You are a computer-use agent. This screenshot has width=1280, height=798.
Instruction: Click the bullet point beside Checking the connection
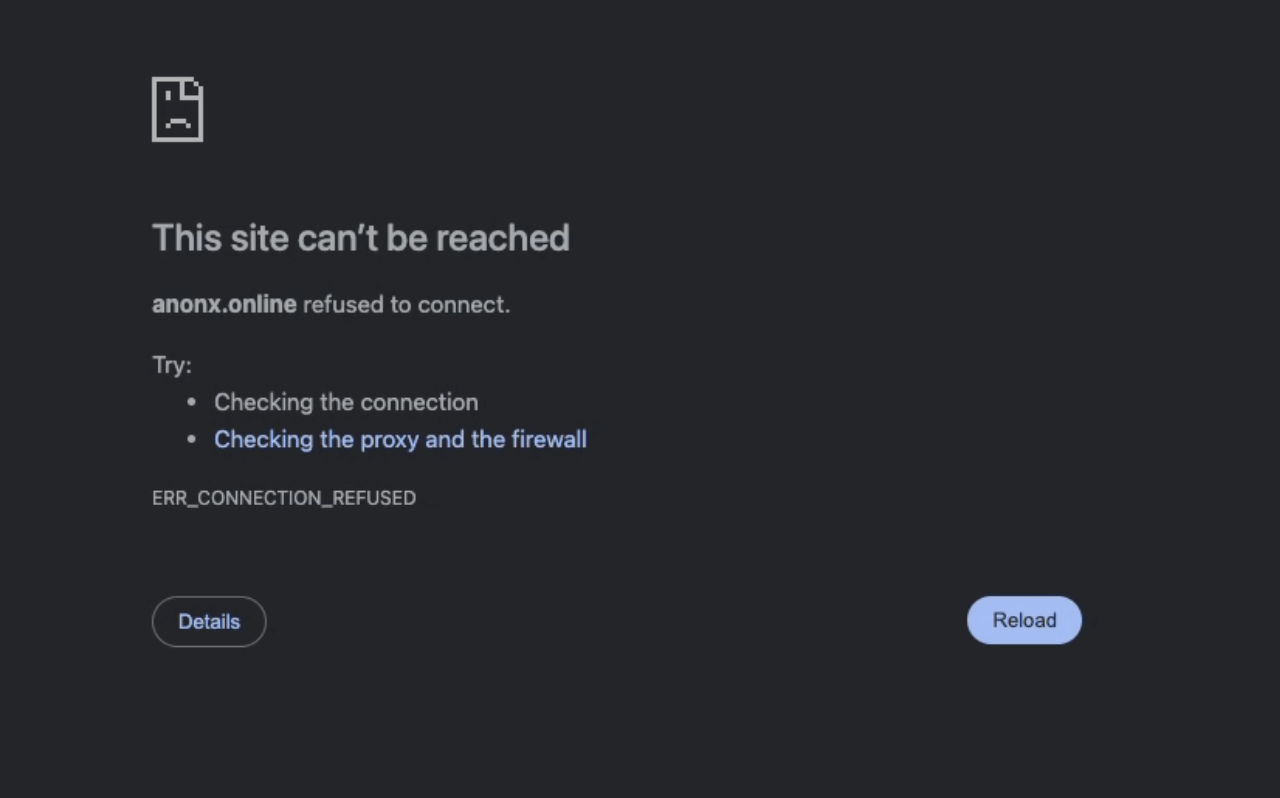[x=192, y=402]
